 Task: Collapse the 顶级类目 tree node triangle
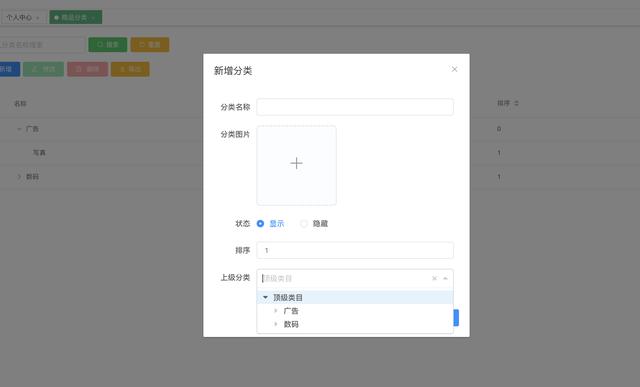point(265,298)
